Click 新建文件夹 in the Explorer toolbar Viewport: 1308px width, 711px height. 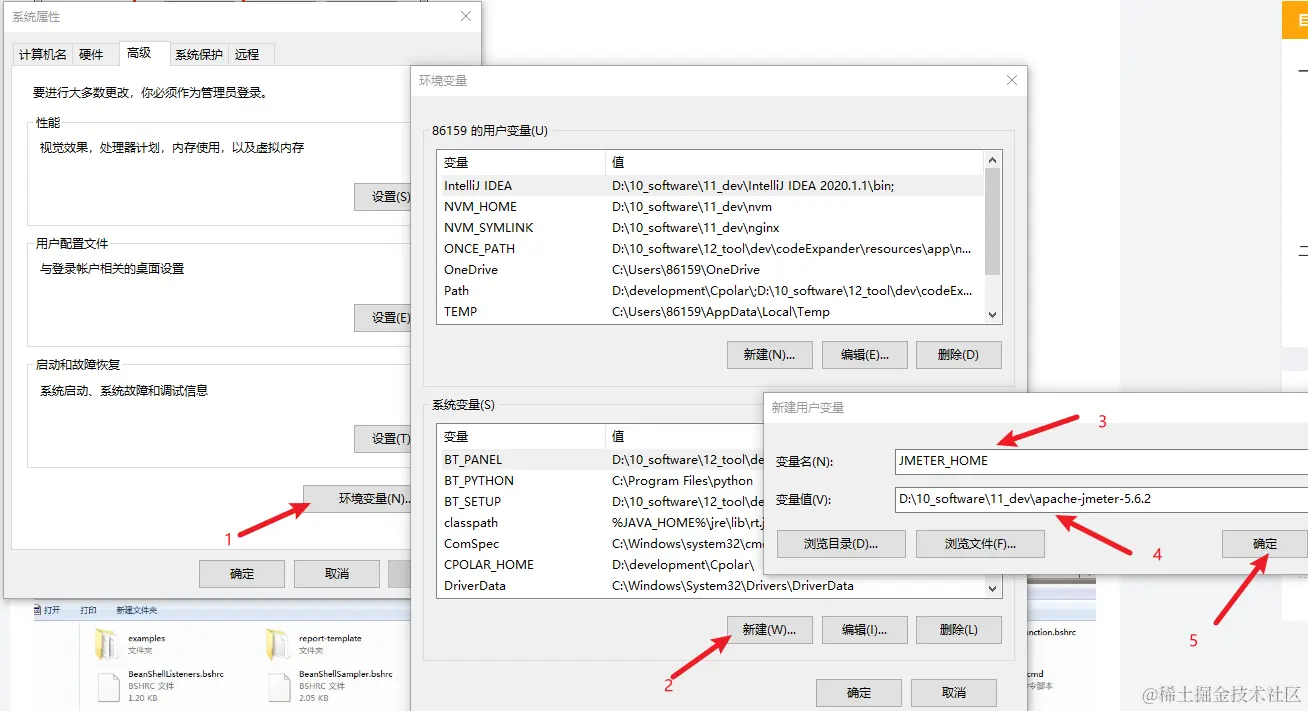[136, 610]
